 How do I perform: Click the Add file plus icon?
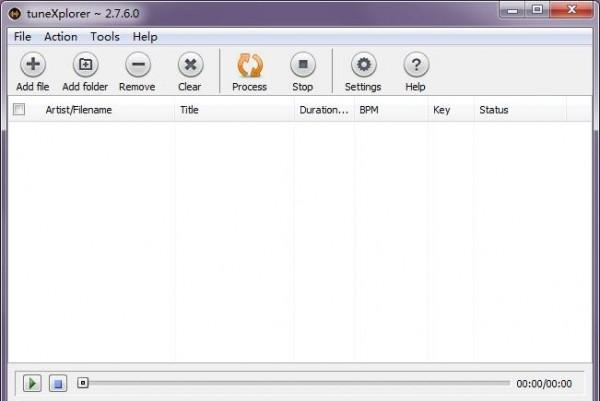click(33, 64)
